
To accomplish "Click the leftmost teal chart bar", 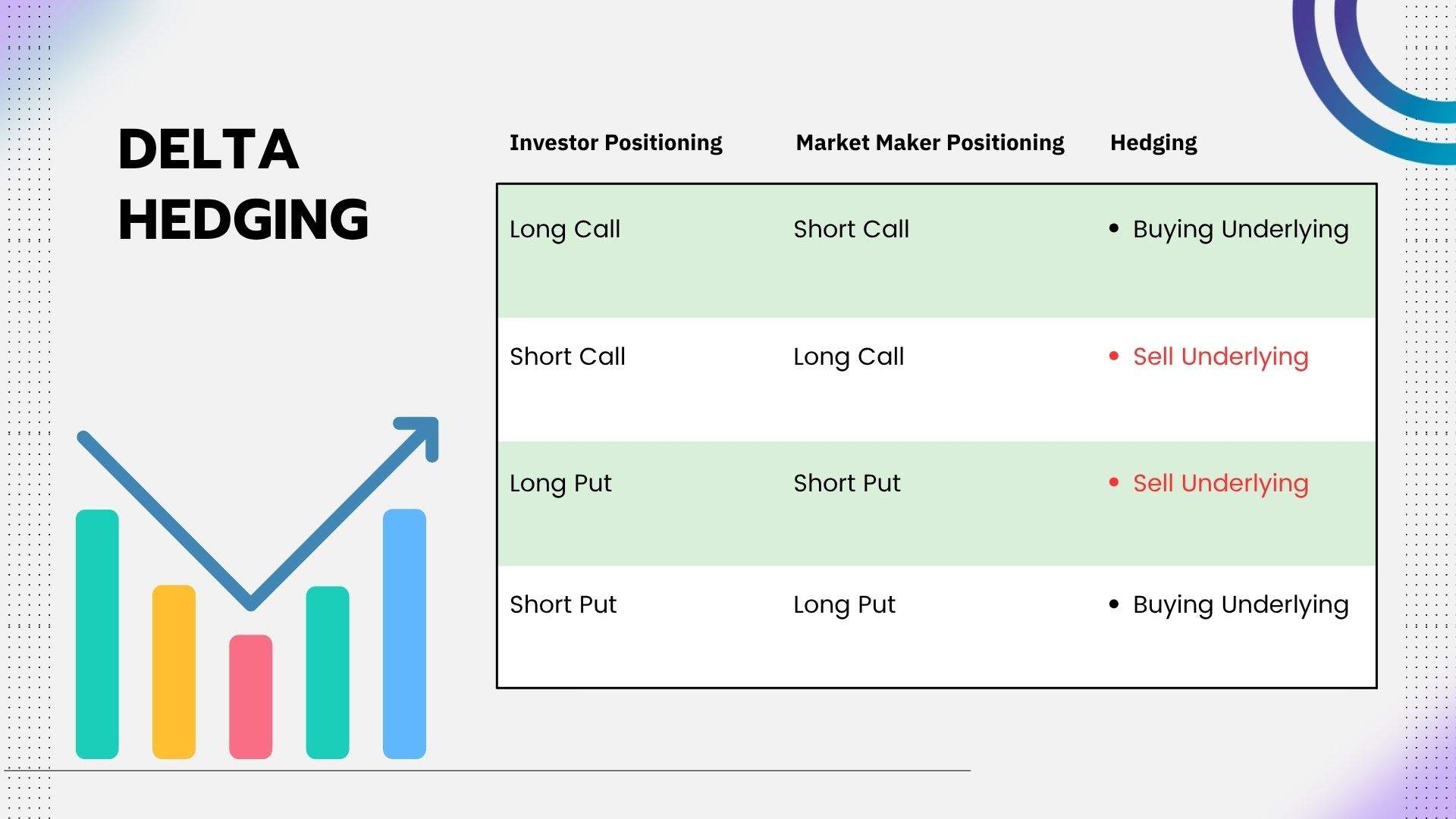I will (97, 633).
